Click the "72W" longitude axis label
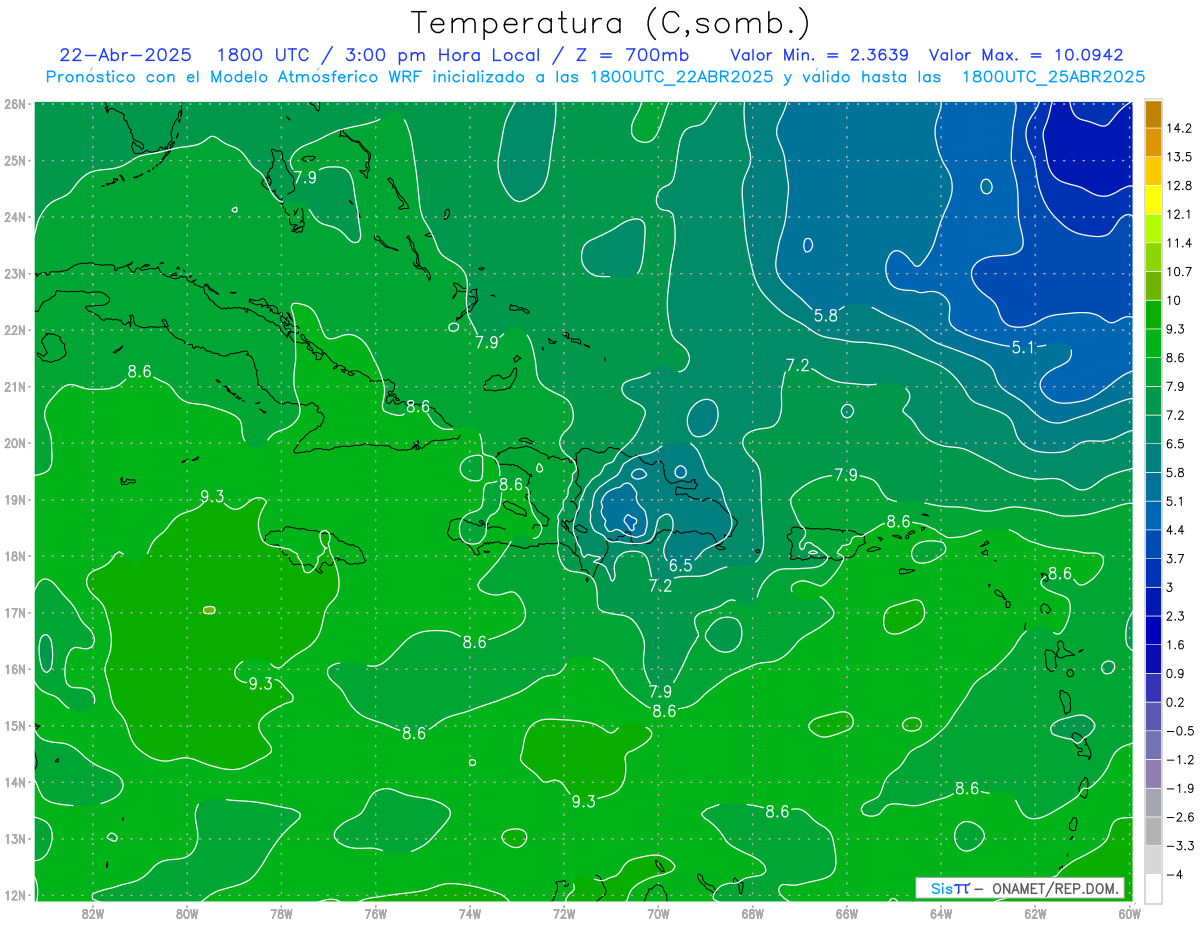Image resolution: width=1200 pixels, height=927 pixels. click(x=564, y=912)
